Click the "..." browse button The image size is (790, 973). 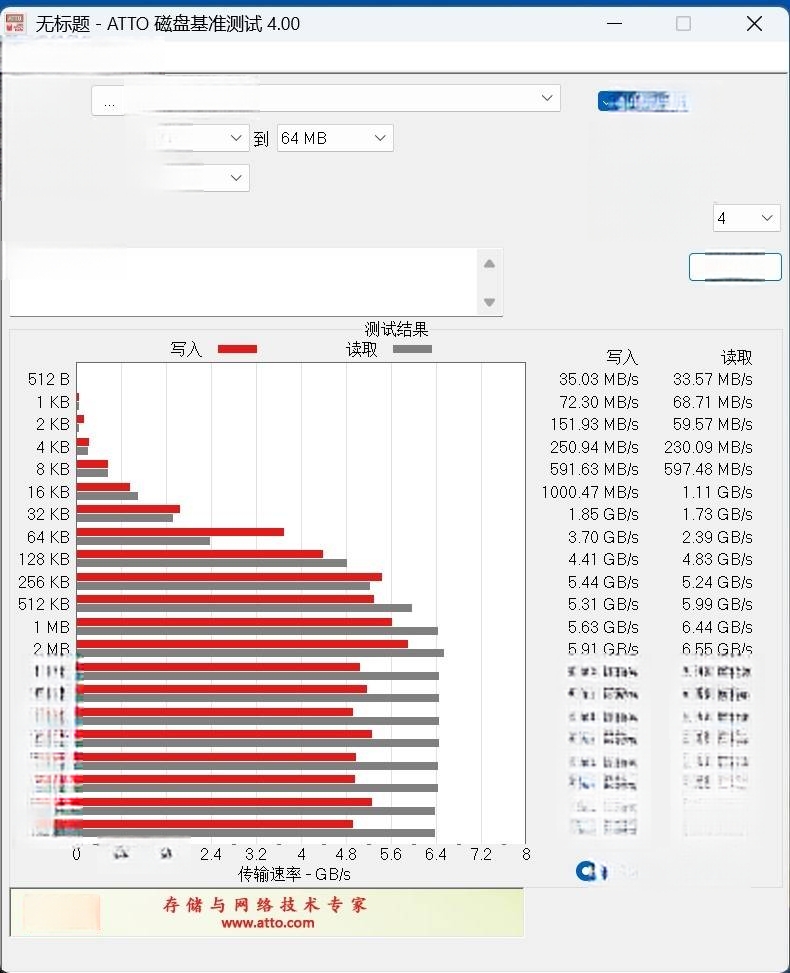pyautogui.click(x=109, y=102)
